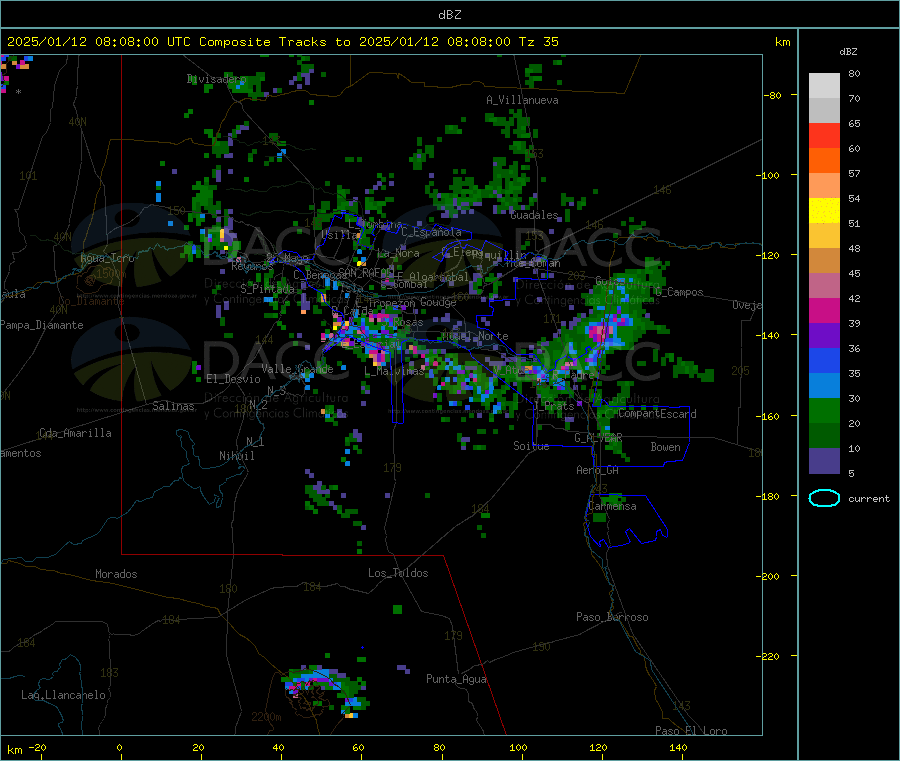Click the cyan 'current' ellipse legend icon

click(x=824, y=498)
